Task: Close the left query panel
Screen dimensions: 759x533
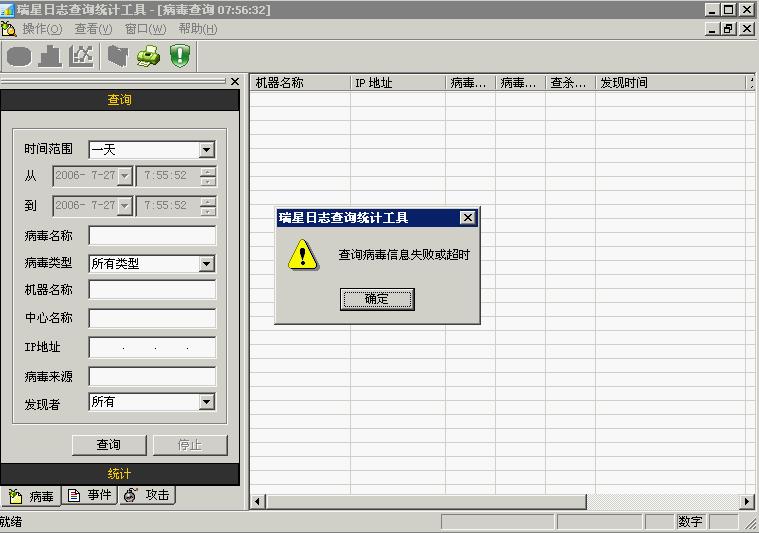Action: (235, 81)
